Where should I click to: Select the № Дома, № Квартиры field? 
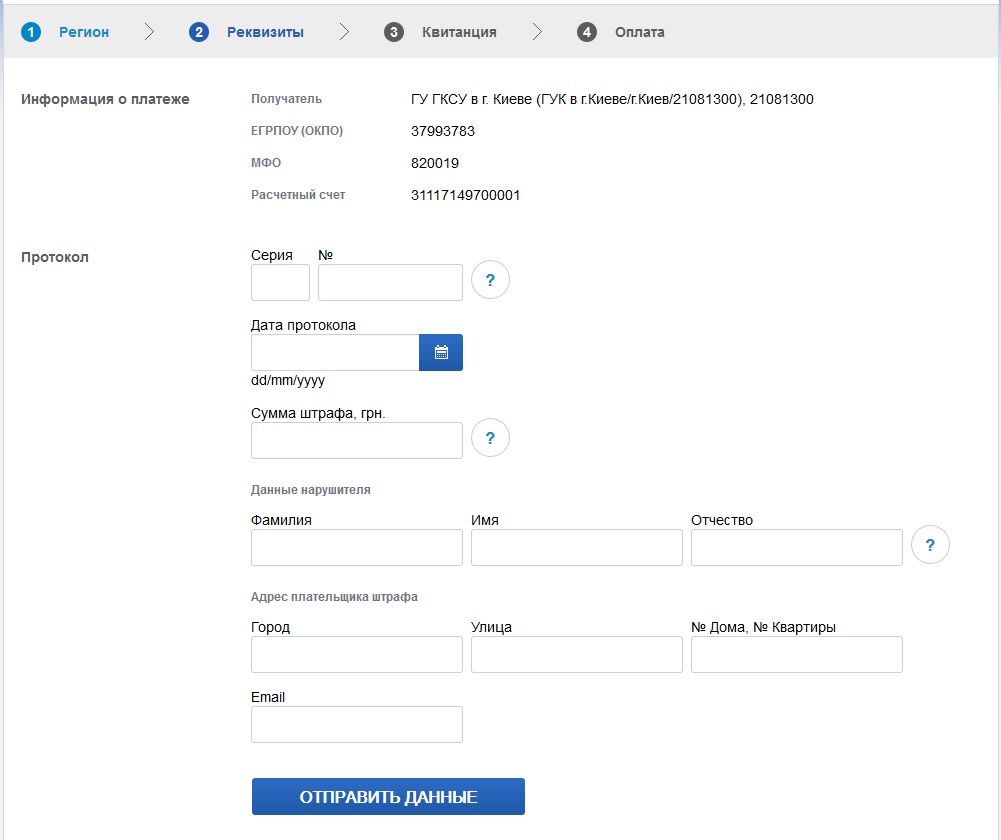[797, 655]
